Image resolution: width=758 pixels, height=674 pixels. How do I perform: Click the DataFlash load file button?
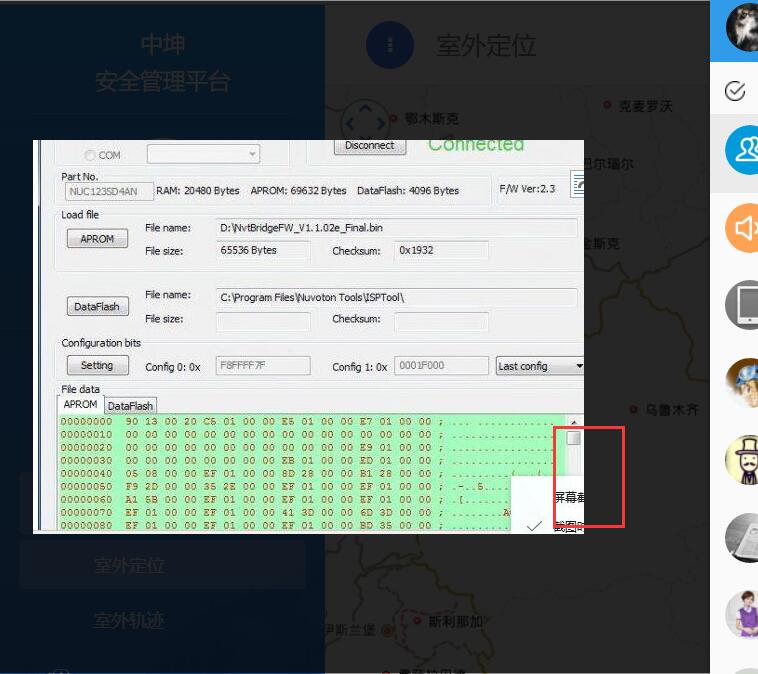coord(98,306)
